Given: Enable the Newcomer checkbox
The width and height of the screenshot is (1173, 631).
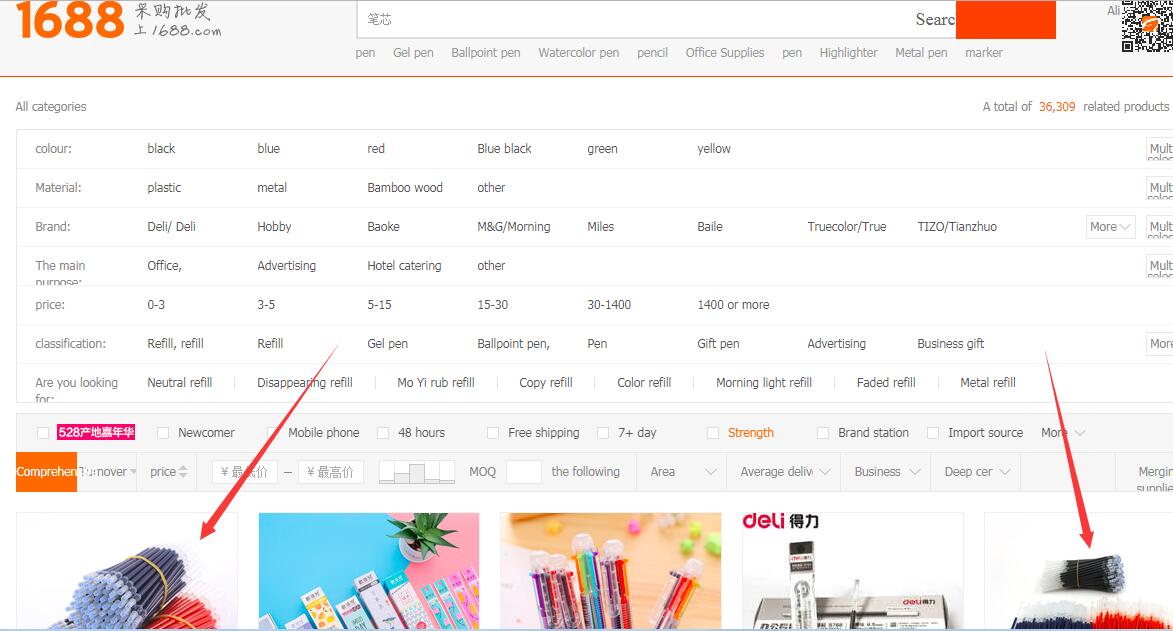Looking at the screenshot, I should [163, 433].
